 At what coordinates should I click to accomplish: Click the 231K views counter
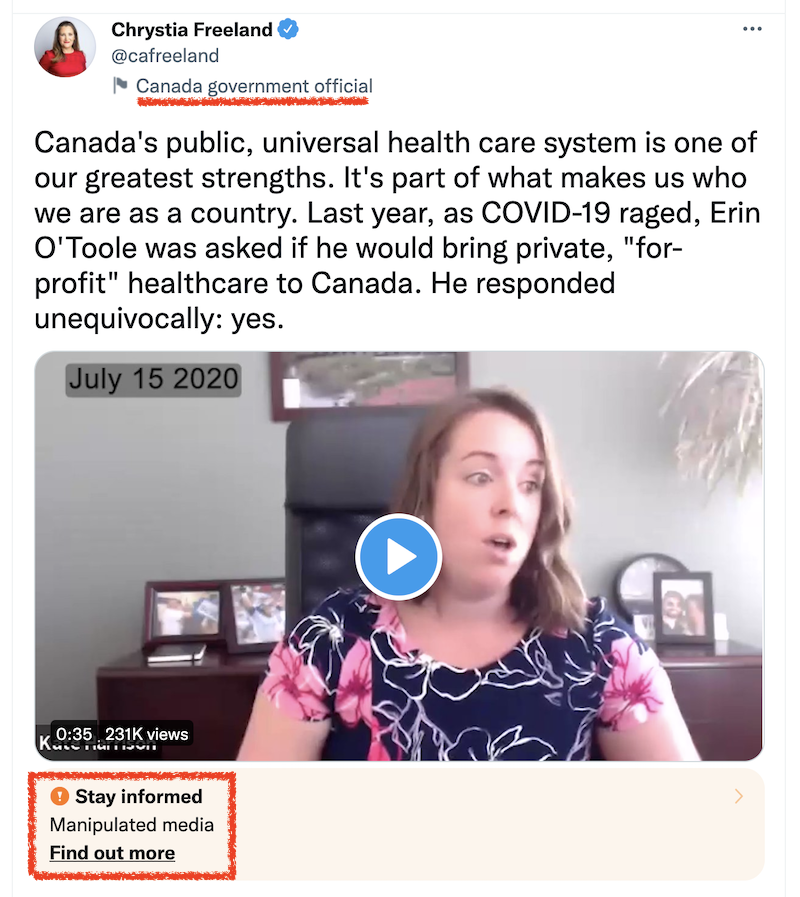pos(146,733)
